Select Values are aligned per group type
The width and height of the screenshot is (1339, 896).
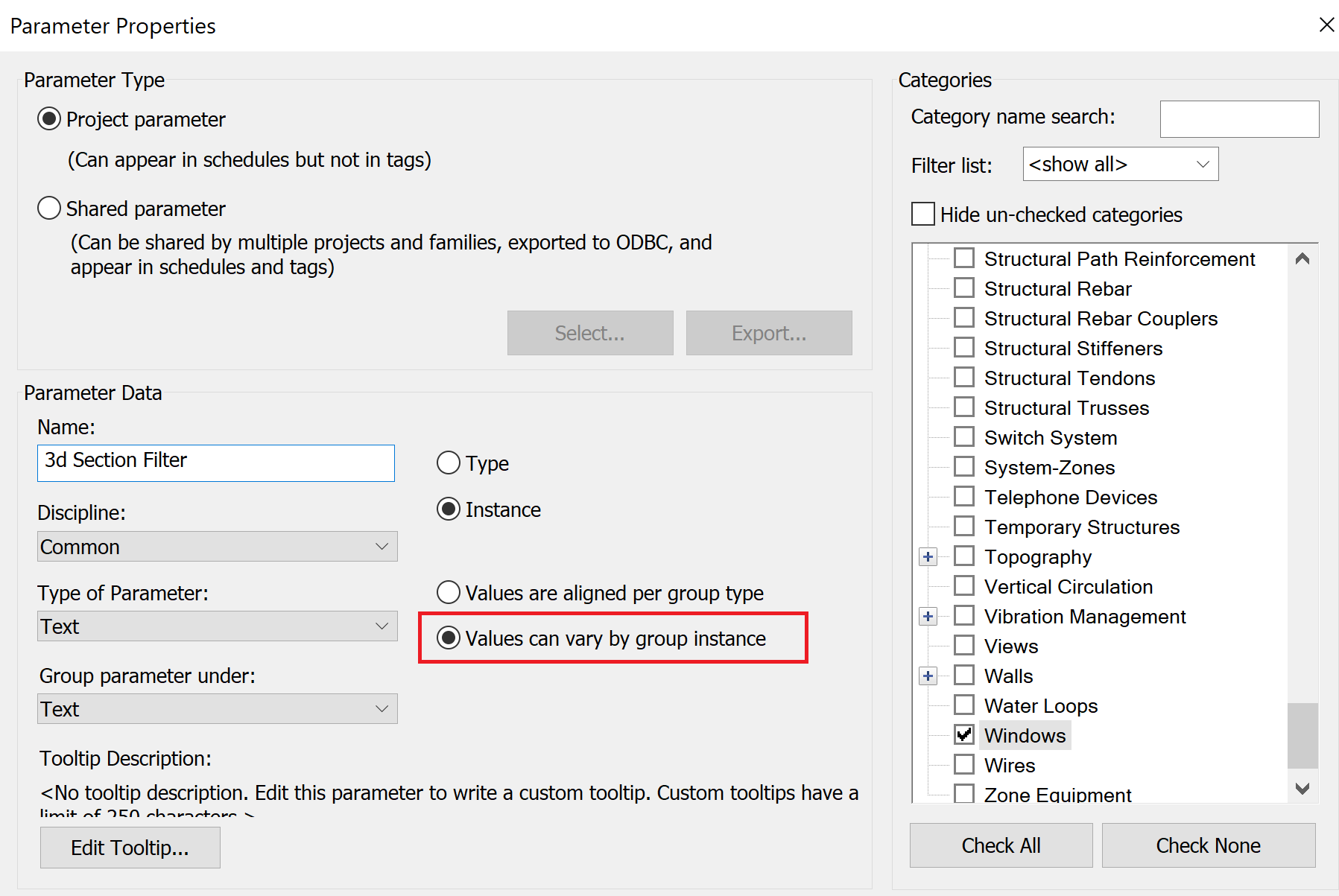coord(449,593)
